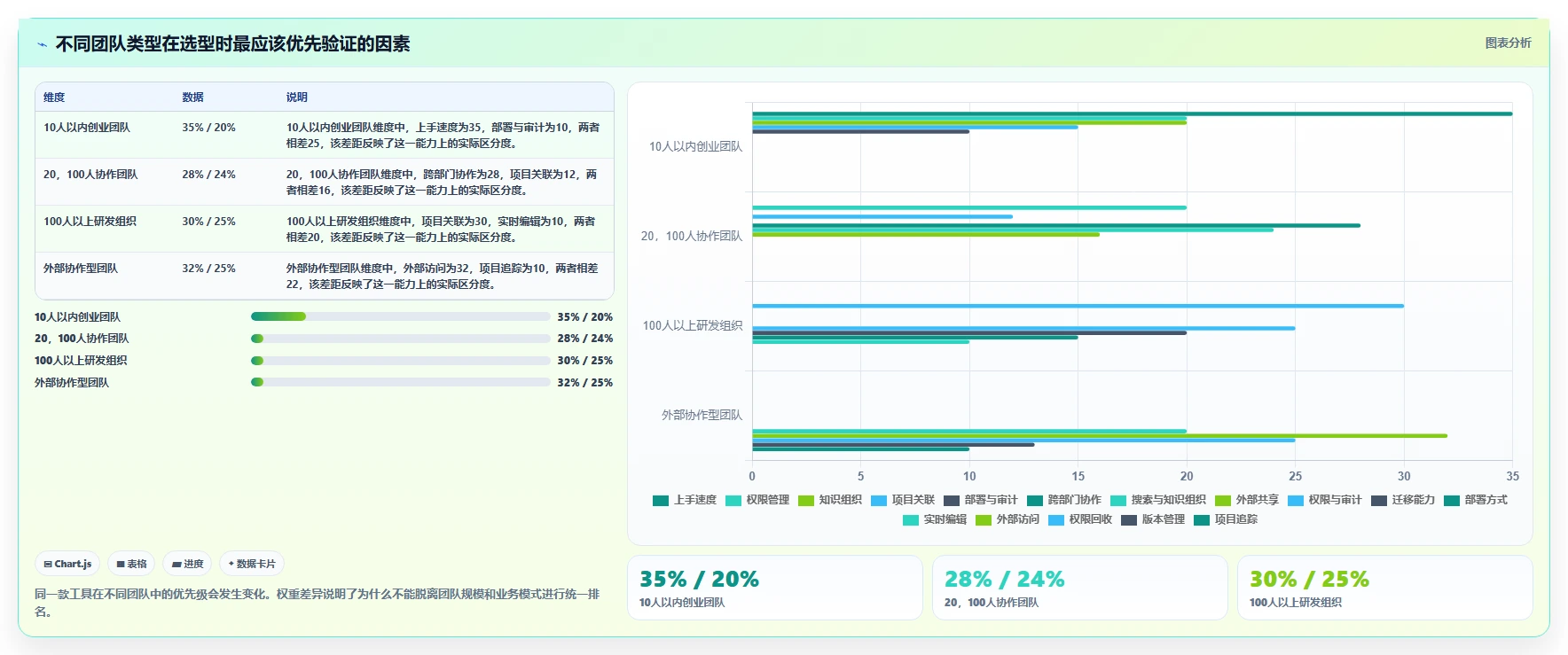The width and height of the screenshot is (1568, 655).
Task: Hide the 项目关联 legend series
Action: (x=903, y=500)
